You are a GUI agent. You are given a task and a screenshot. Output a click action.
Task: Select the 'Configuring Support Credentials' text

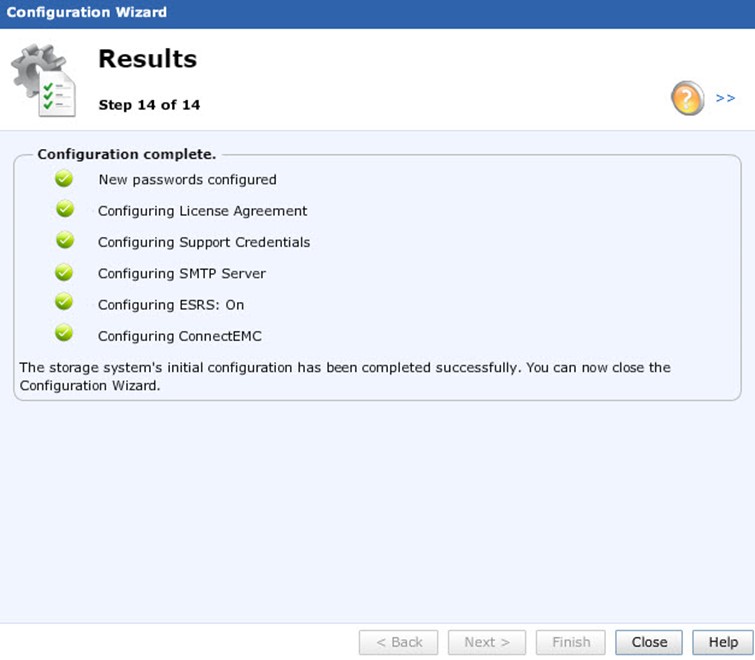(204, 242)
